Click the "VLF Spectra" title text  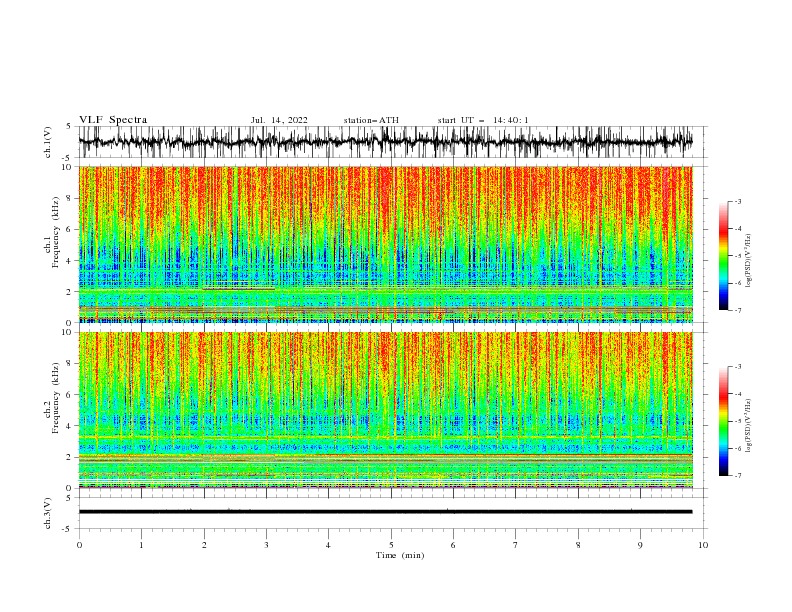[113, 120]
